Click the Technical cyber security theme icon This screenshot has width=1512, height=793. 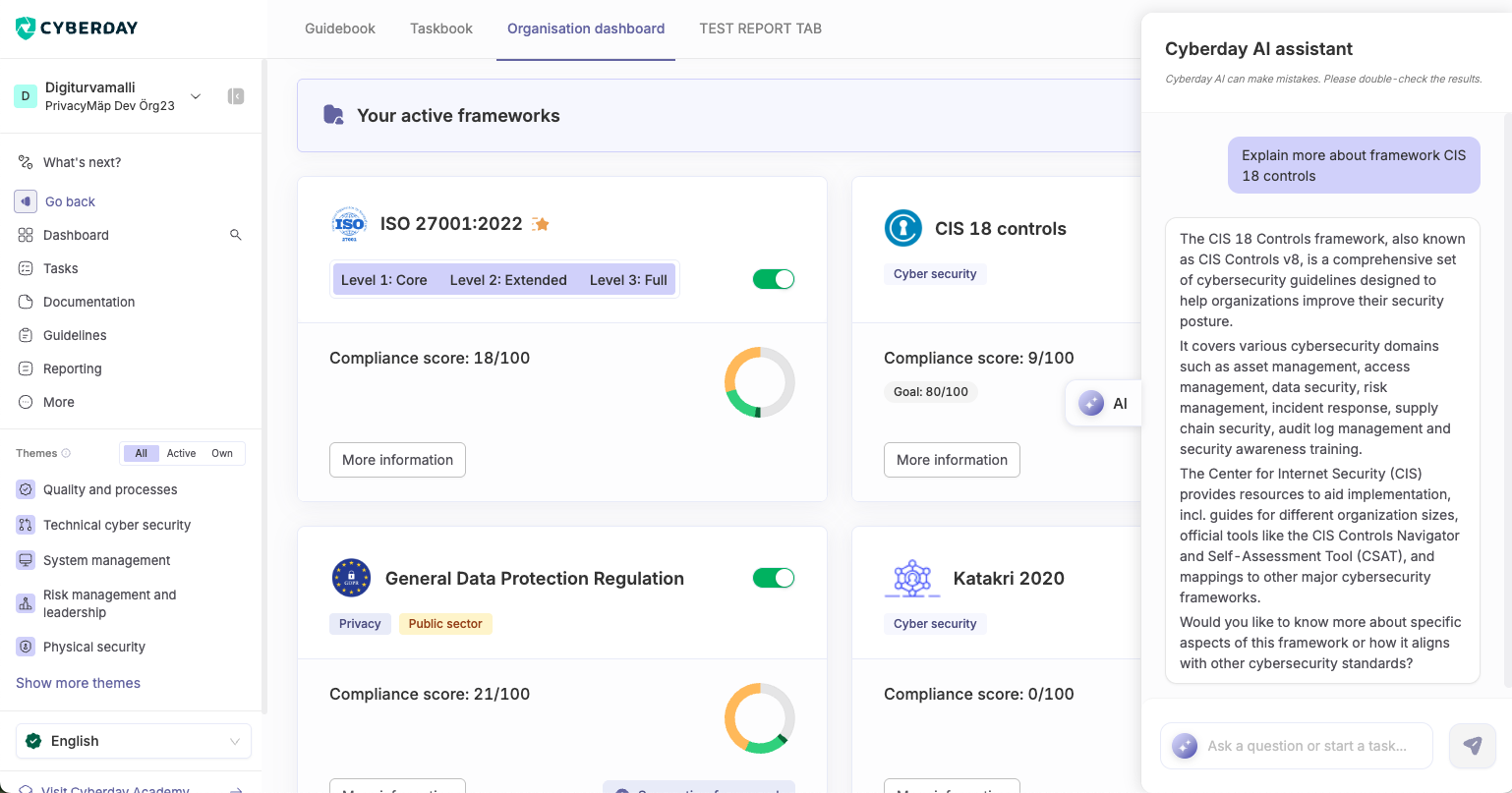[x=26, y=525]
